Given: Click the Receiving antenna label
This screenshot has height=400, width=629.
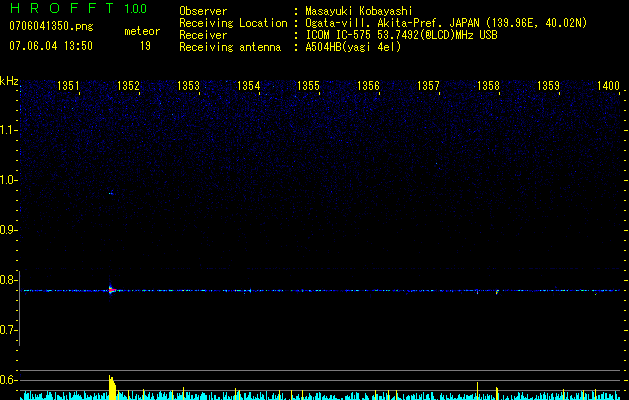Looking at the screenshot, I should click(x=230, y=47).
